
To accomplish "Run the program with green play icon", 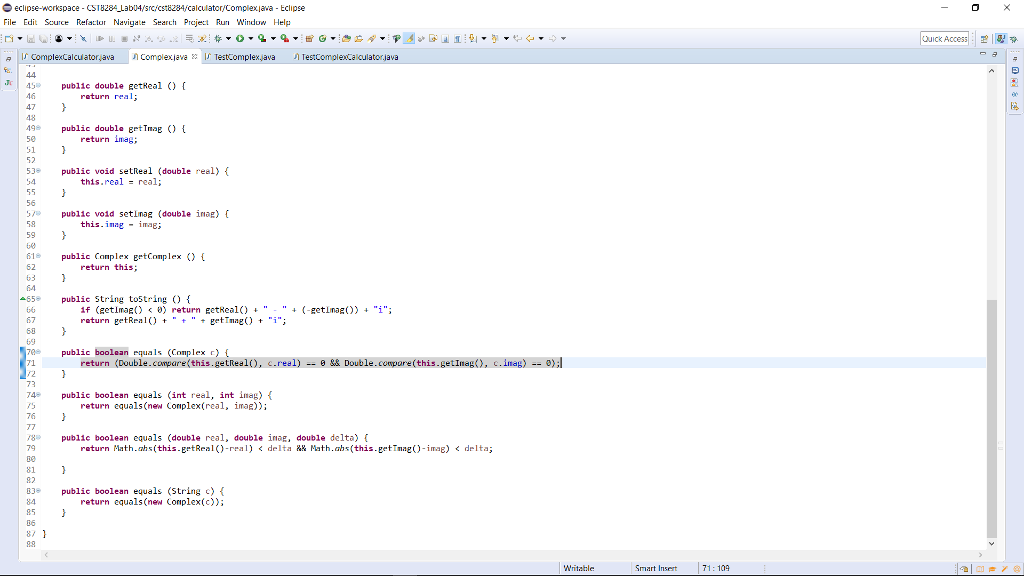I will [x=240, y=39].
